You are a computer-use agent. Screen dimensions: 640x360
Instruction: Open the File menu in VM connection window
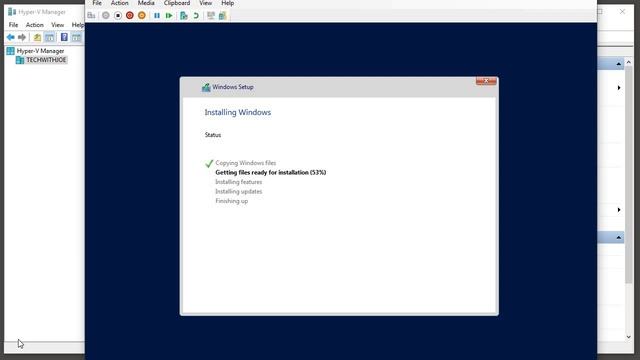tap(97, 3)
